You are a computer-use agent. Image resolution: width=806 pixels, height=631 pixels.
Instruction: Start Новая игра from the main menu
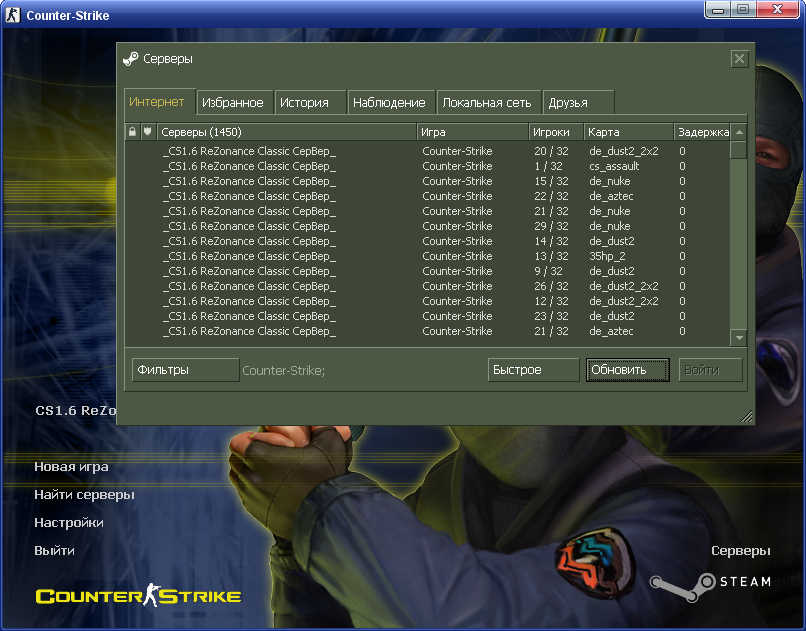[x=71, y=467]
